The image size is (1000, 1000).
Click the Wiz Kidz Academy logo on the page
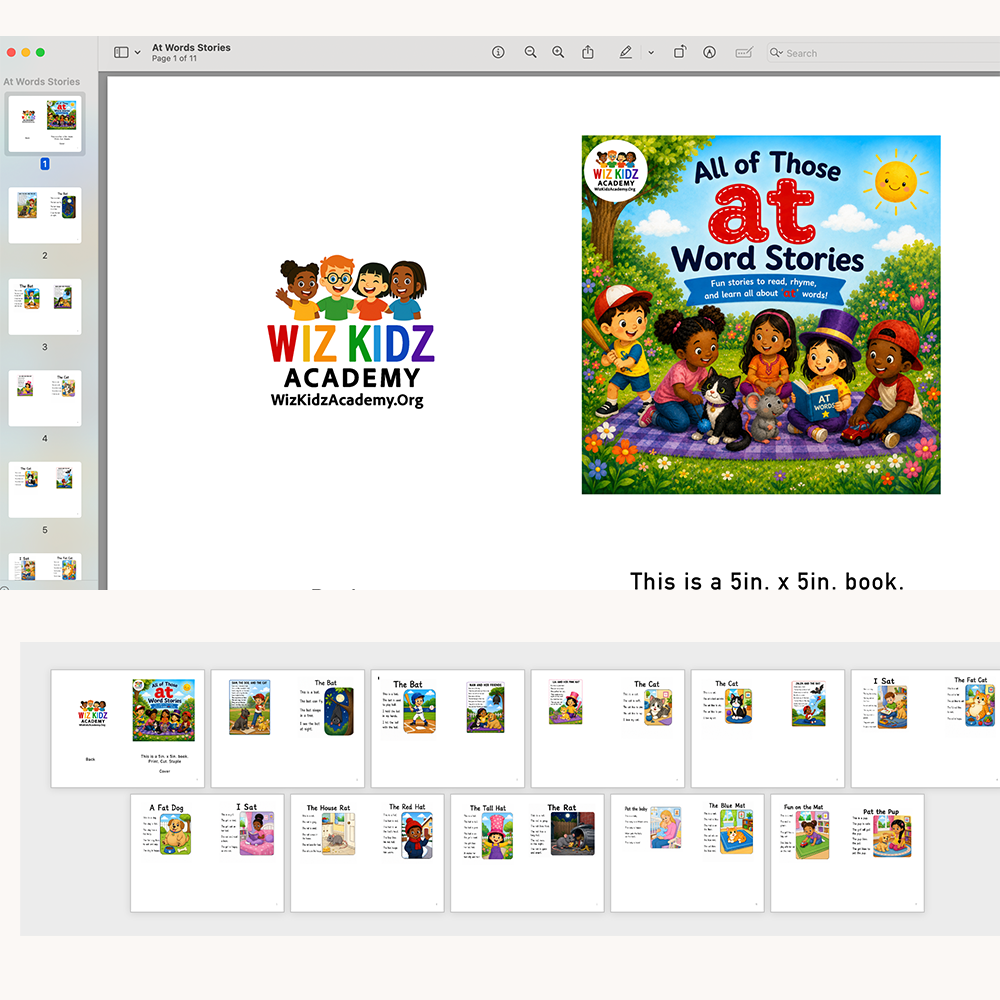click(351, 332)
